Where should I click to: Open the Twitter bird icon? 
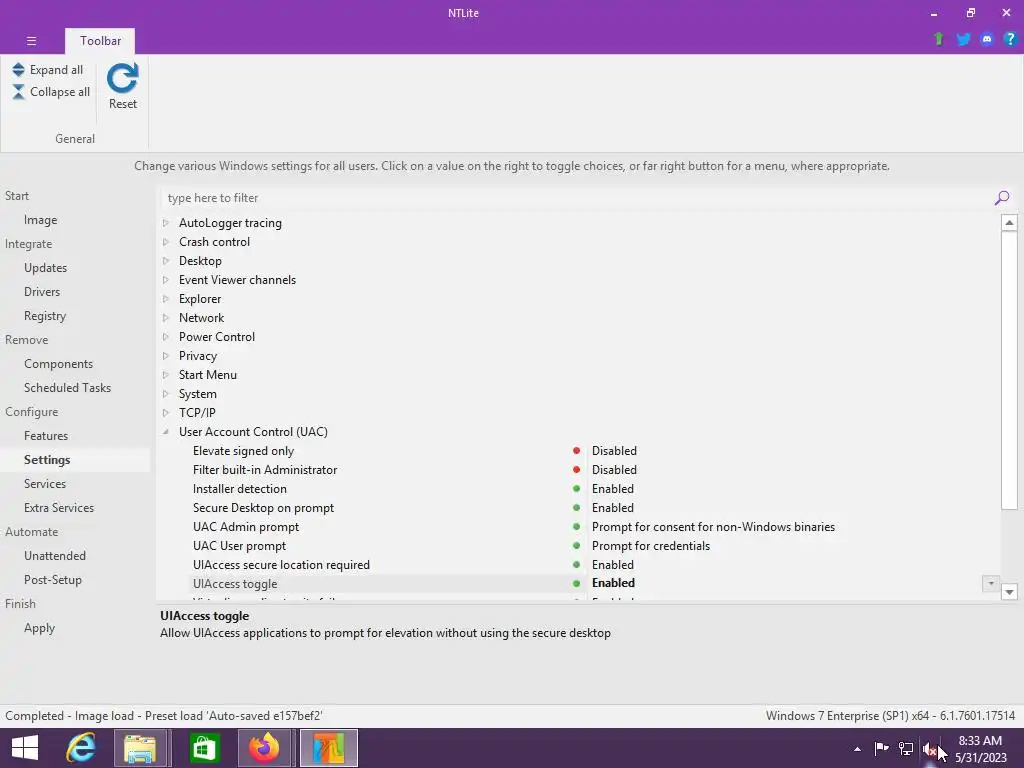tap(963, 39)
